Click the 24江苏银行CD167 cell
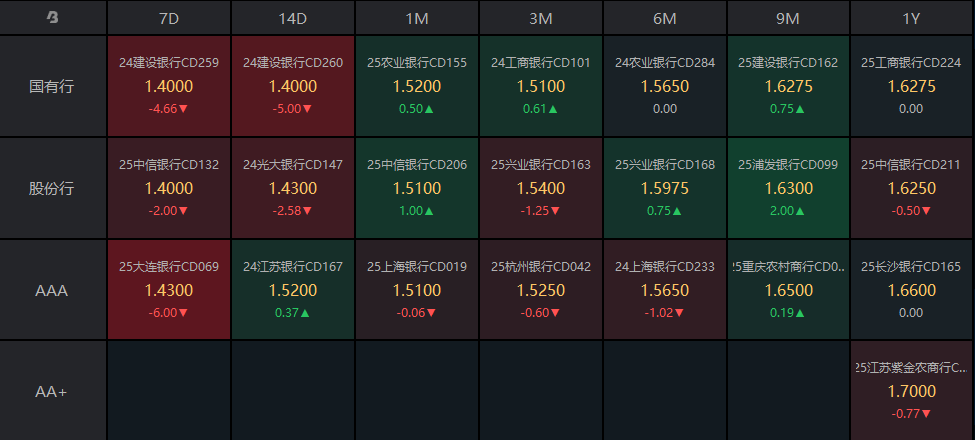Viewport: 975px width, 440px height. (x=293, y=290)
